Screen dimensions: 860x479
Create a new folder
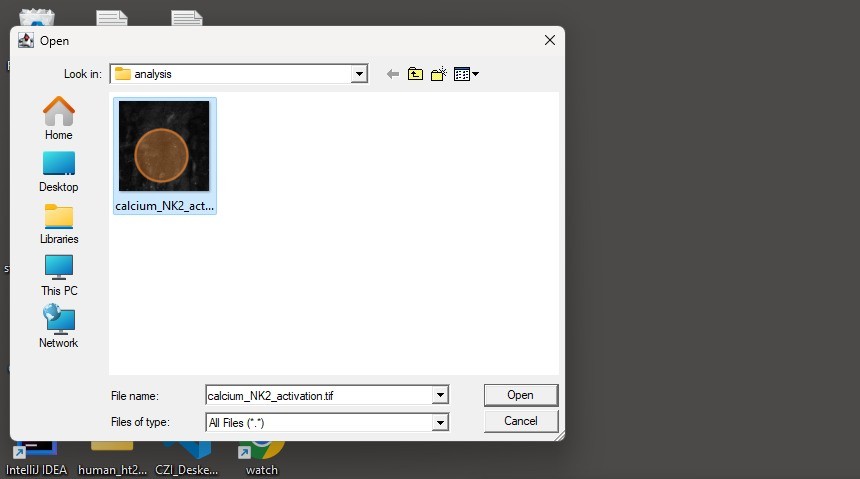point(438,74)
